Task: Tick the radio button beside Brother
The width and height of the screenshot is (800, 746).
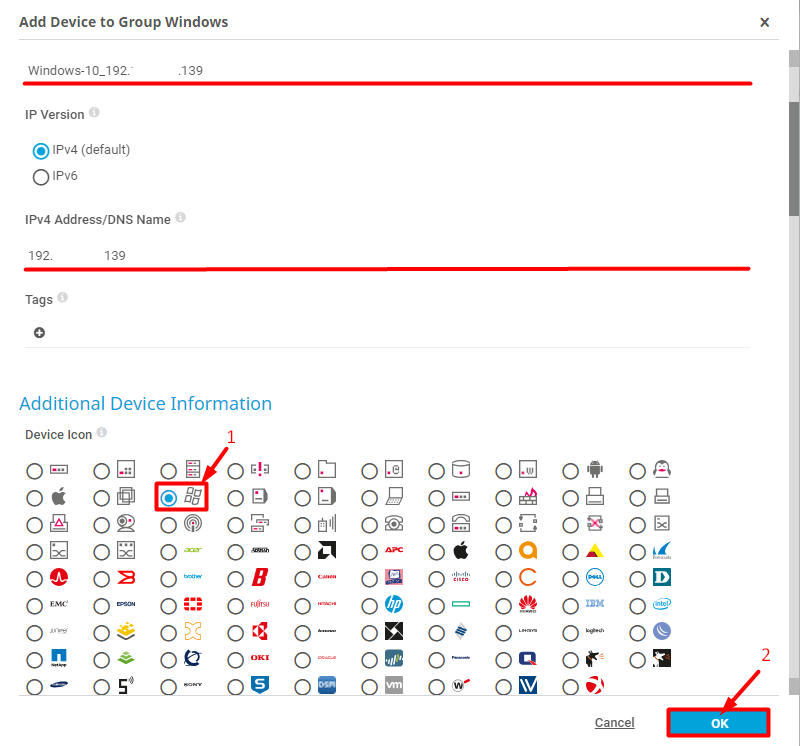Action: (x=168, y=579)
